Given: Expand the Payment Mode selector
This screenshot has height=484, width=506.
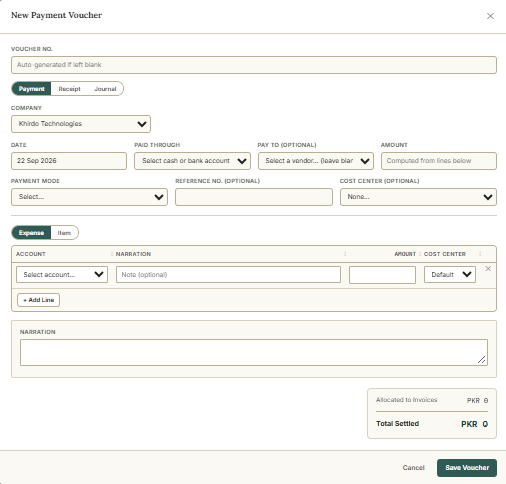Looking at the screenshot, I should click(89, 197).
